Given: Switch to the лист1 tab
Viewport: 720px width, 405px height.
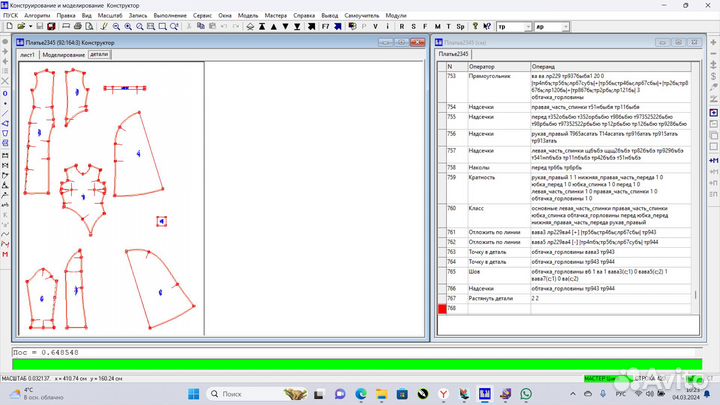Looking at the screenshot, I should pos(27,55).
